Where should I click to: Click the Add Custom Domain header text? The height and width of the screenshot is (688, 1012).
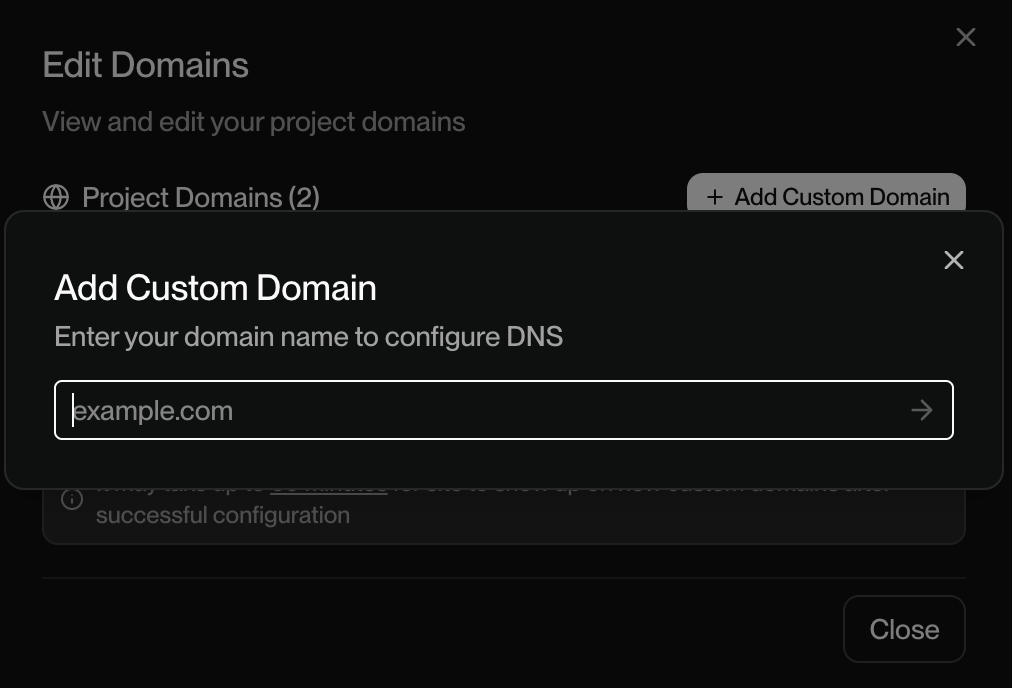click(x=215, y=288)
